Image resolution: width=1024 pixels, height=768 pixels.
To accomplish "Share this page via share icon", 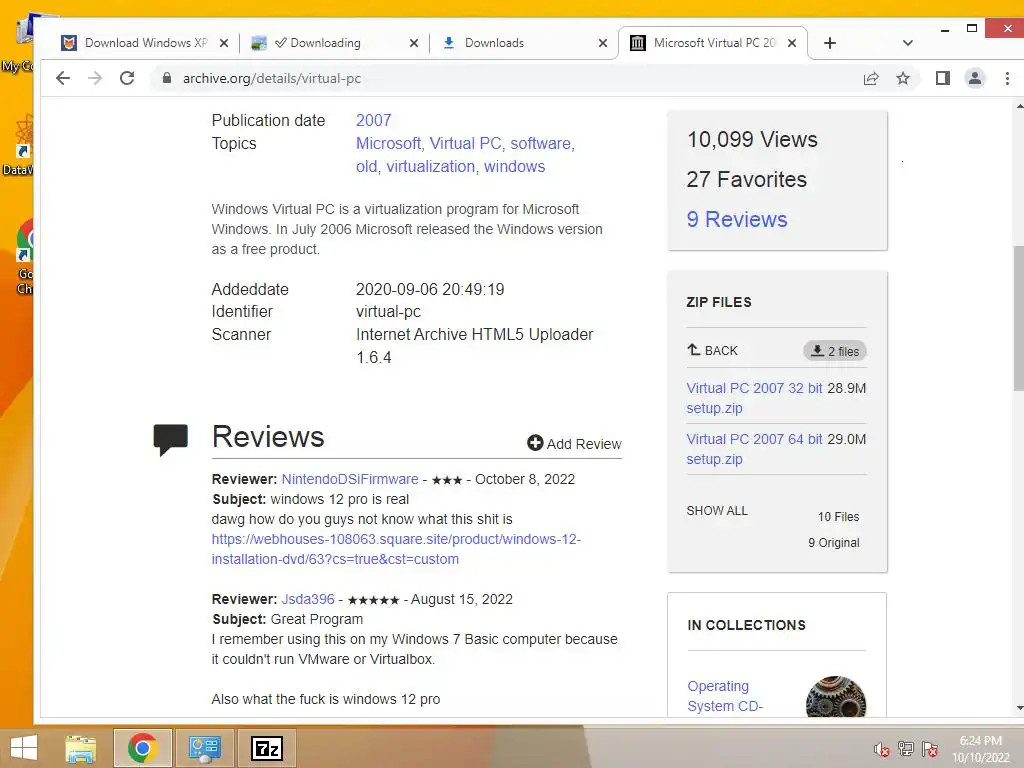I will [x=871, y=79].
